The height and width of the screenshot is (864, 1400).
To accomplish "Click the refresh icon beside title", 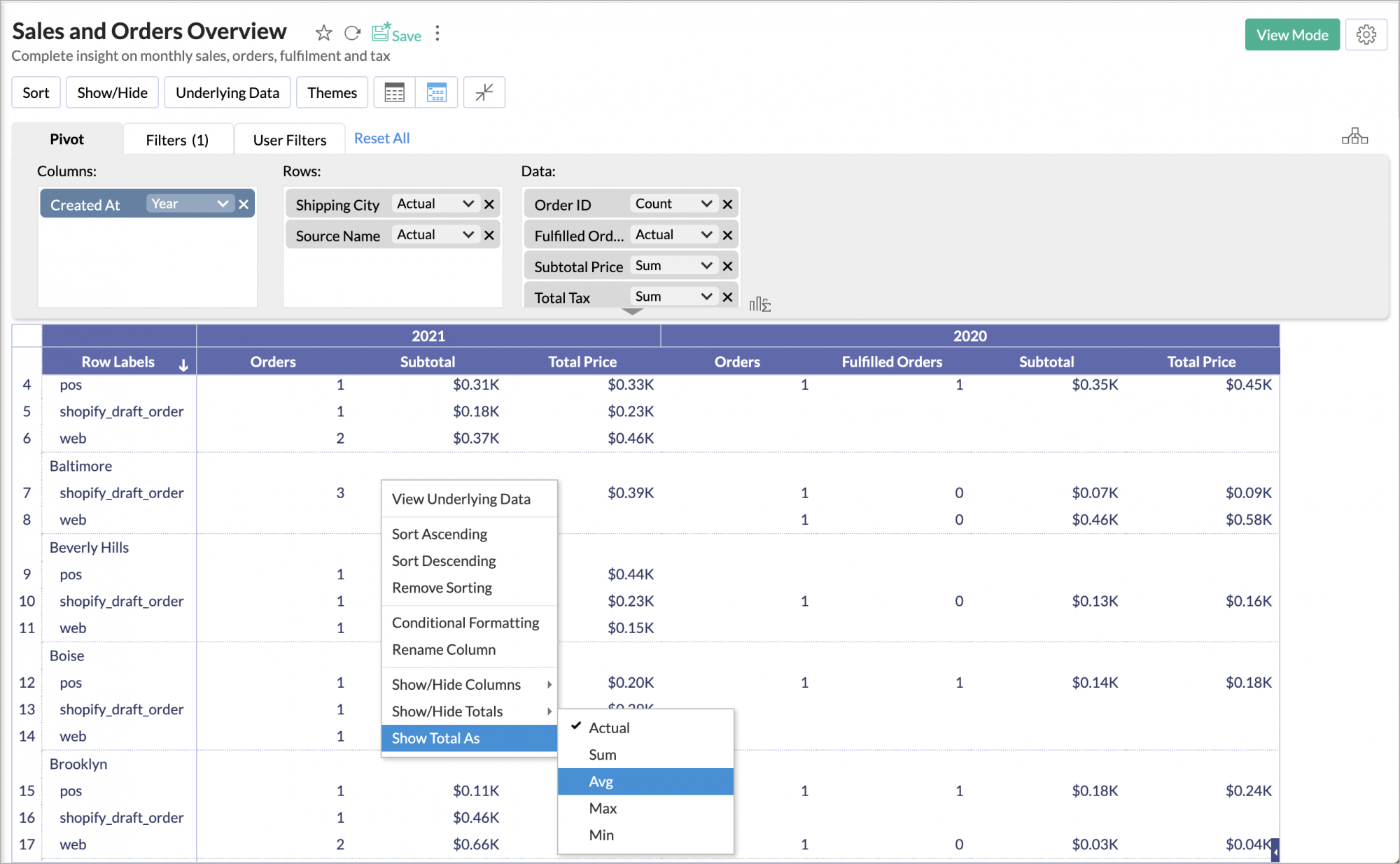I will pyautogui.click(x=352, y=33).
